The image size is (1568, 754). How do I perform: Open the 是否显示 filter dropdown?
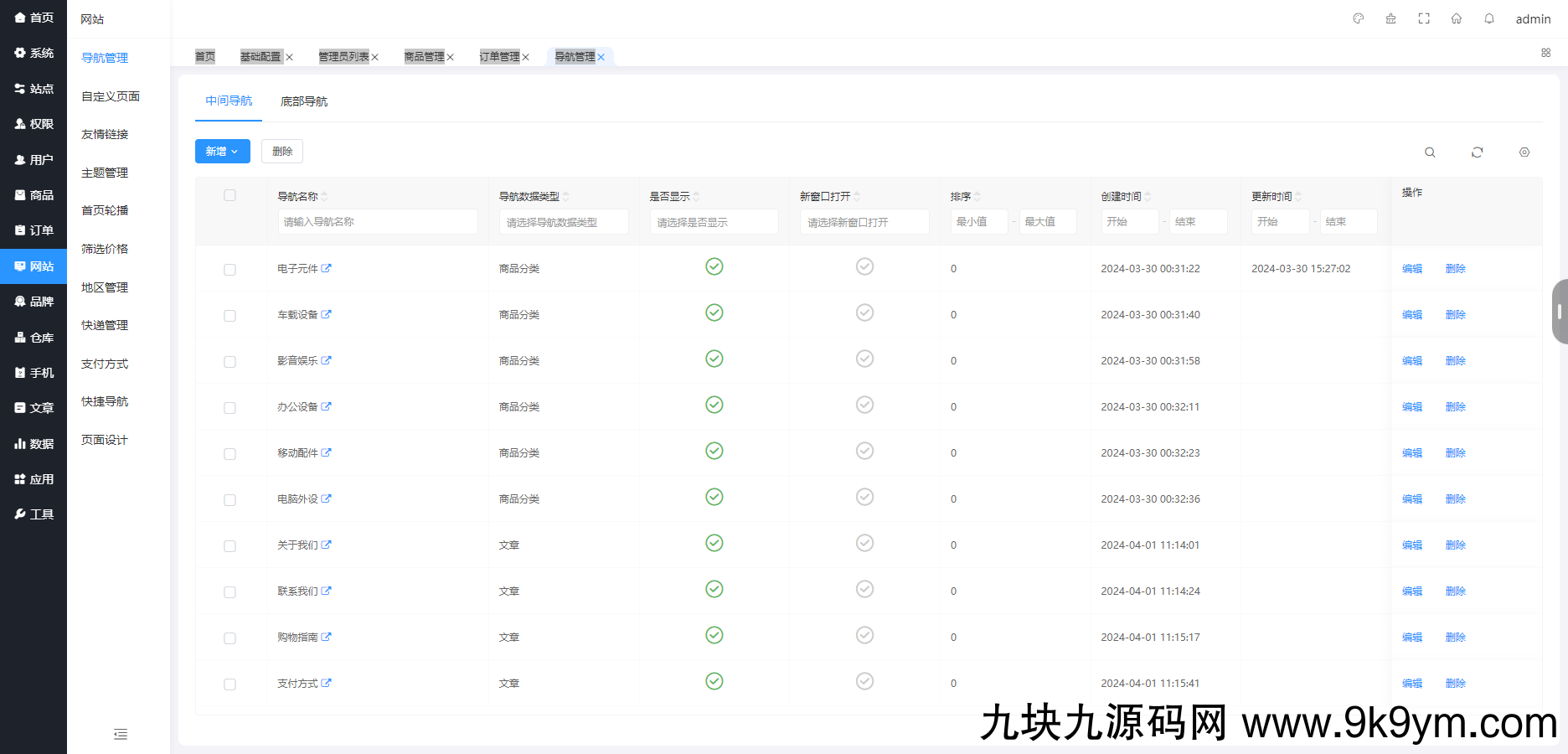coord(714,221)
